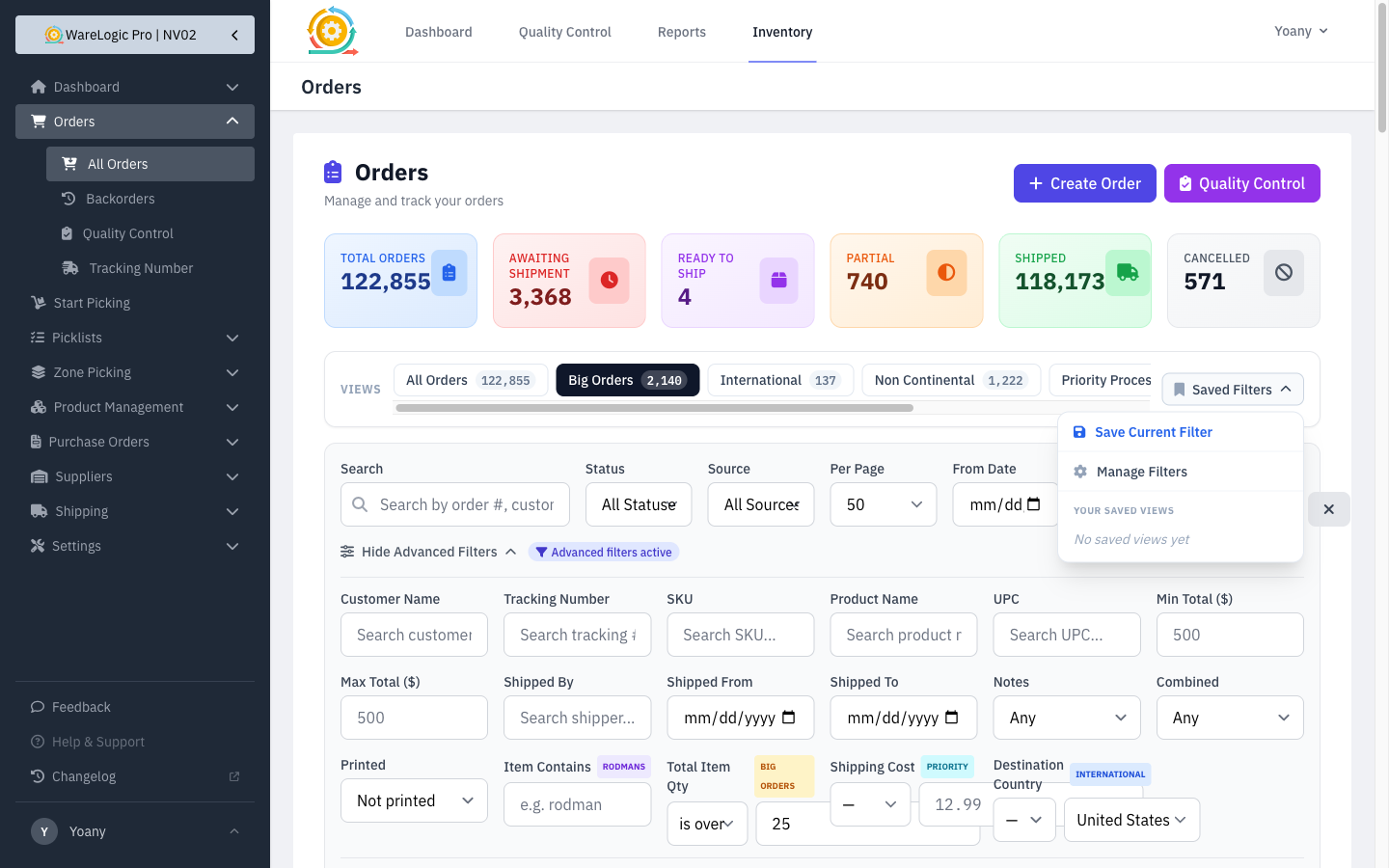Click Manage Filters
This screenshot has width=1389, height=868.
tap(1181, 472)
